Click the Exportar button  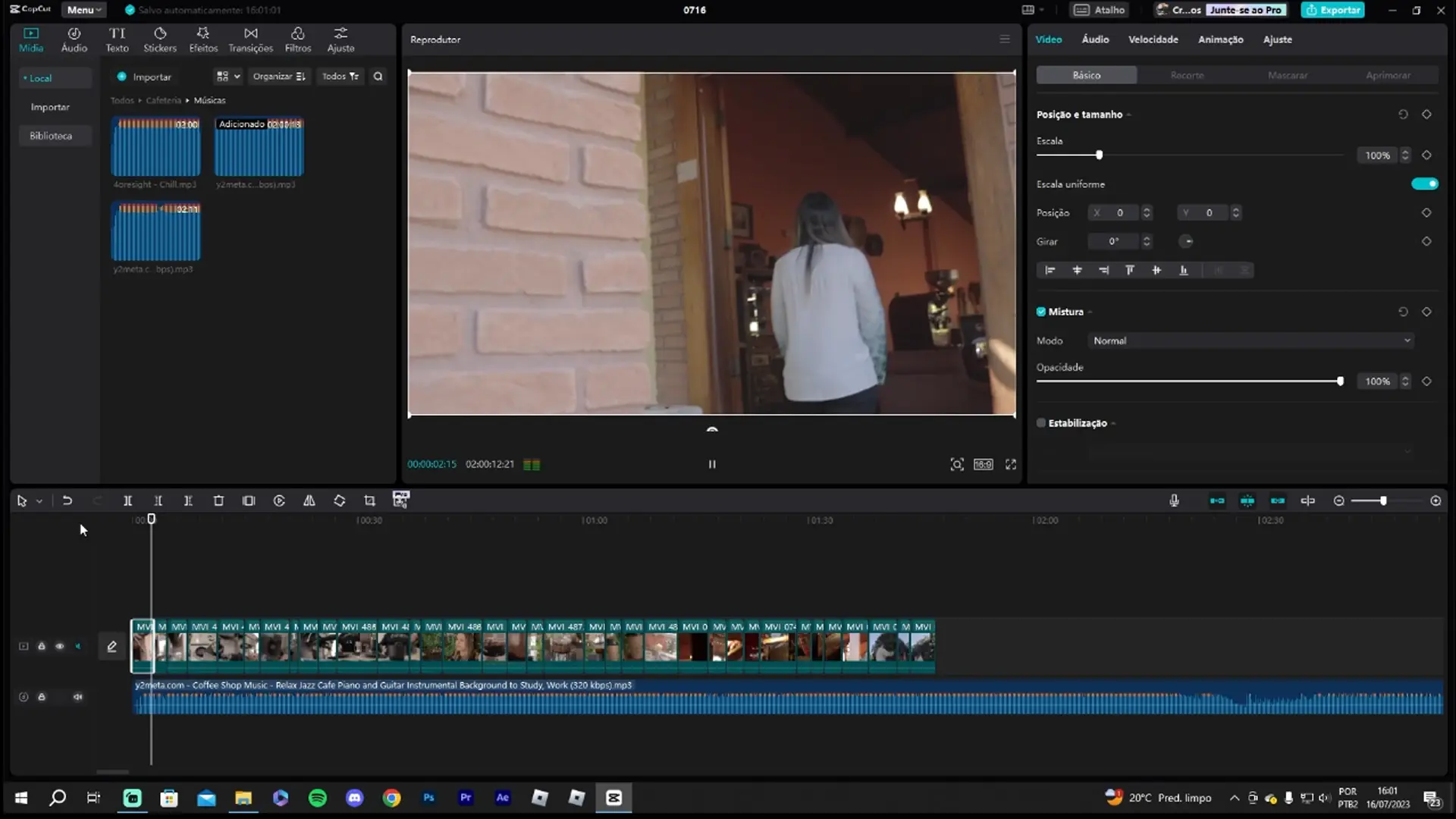click(x=1332, y=10)
